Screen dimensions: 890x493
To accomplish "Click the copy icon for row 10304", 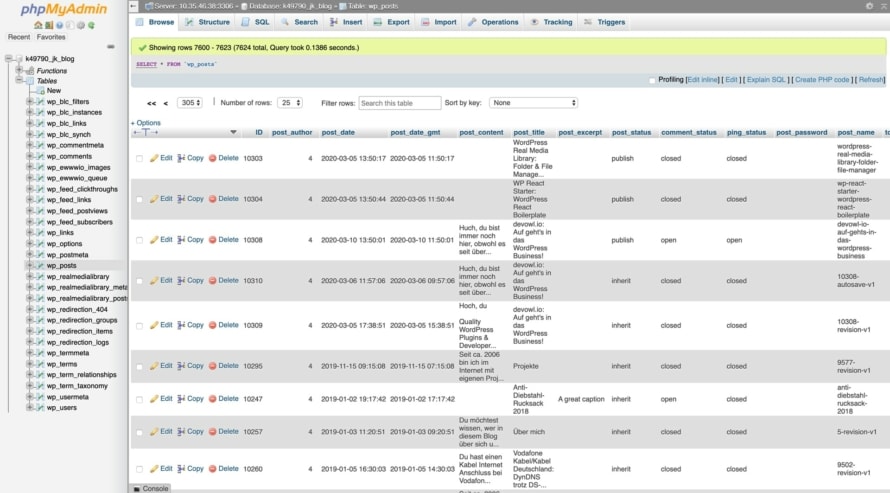I will pos(182,199).
